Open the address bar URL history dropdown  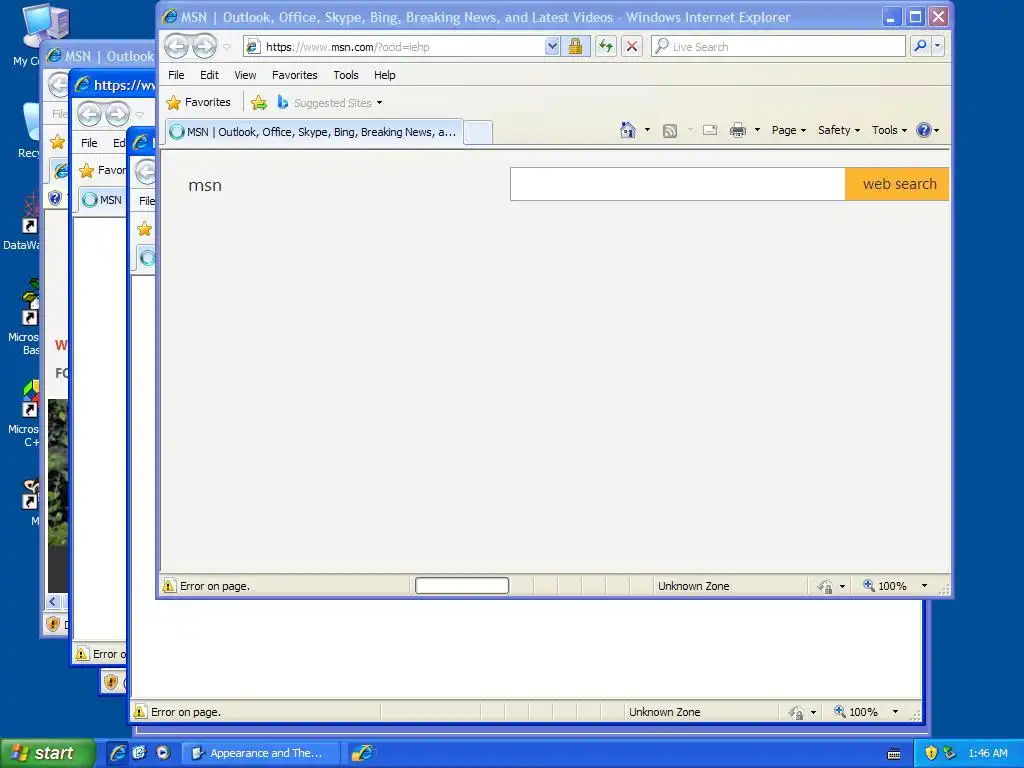pos(552,46)
